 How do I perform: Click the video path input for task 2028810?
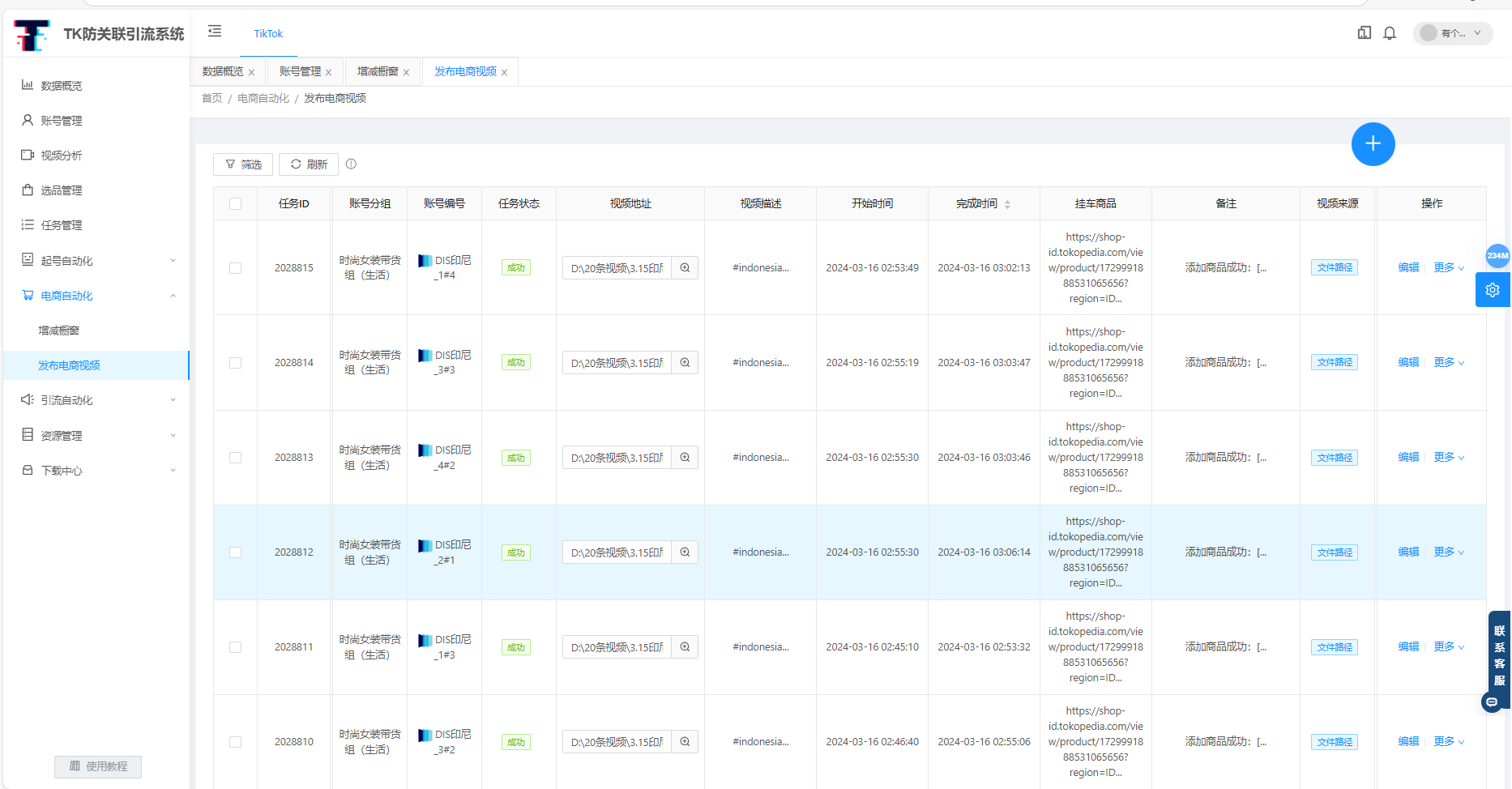pyautogui.click(x=617, y=742)
